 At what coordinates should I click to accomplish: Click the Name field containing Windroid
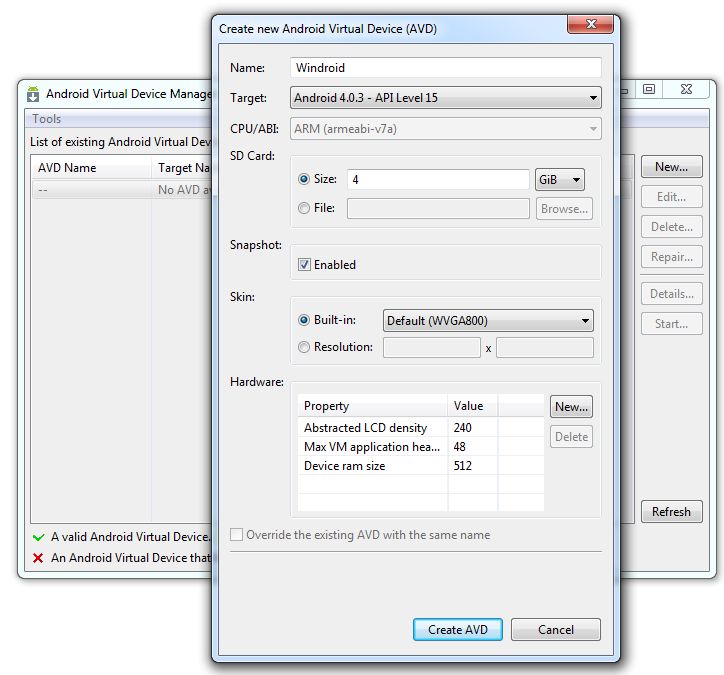pos(446,67)
